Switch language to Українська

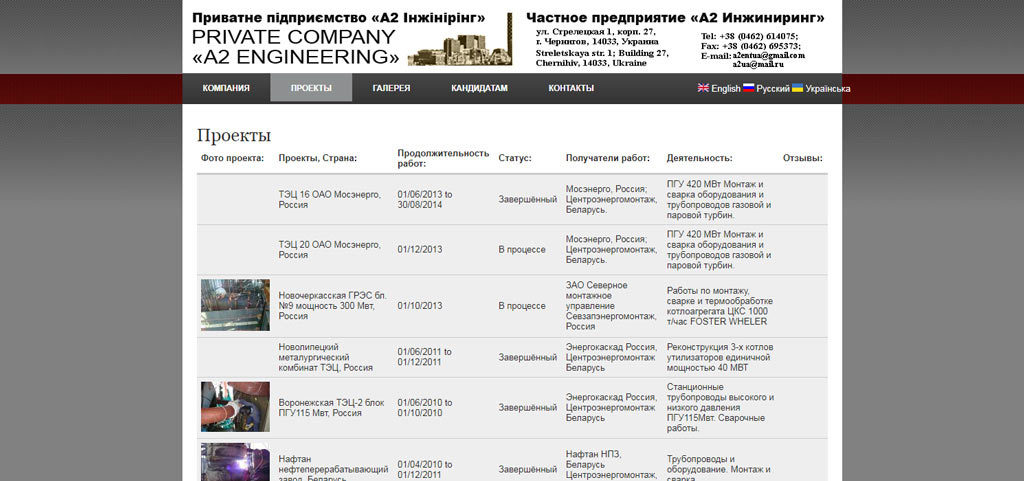[828, 89]
